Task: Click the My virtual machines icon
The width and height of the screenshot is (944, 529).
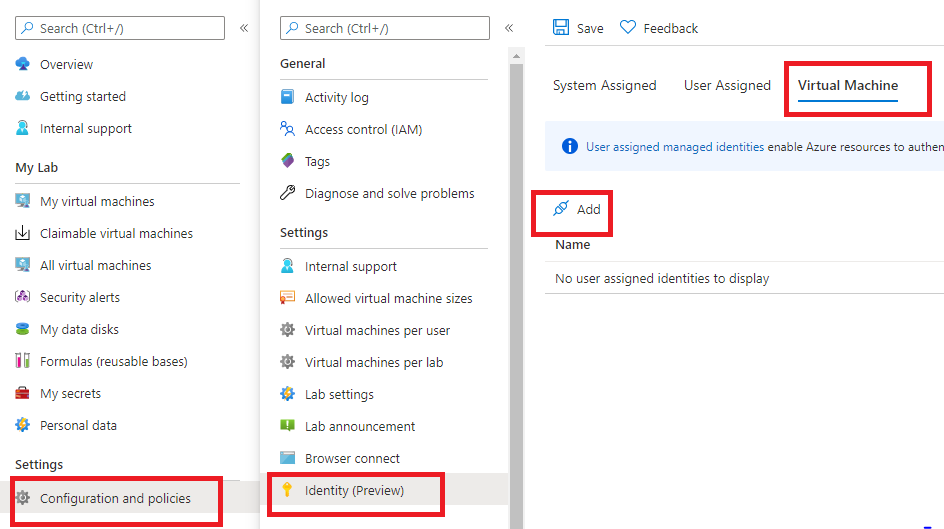Action: [22, 200]
